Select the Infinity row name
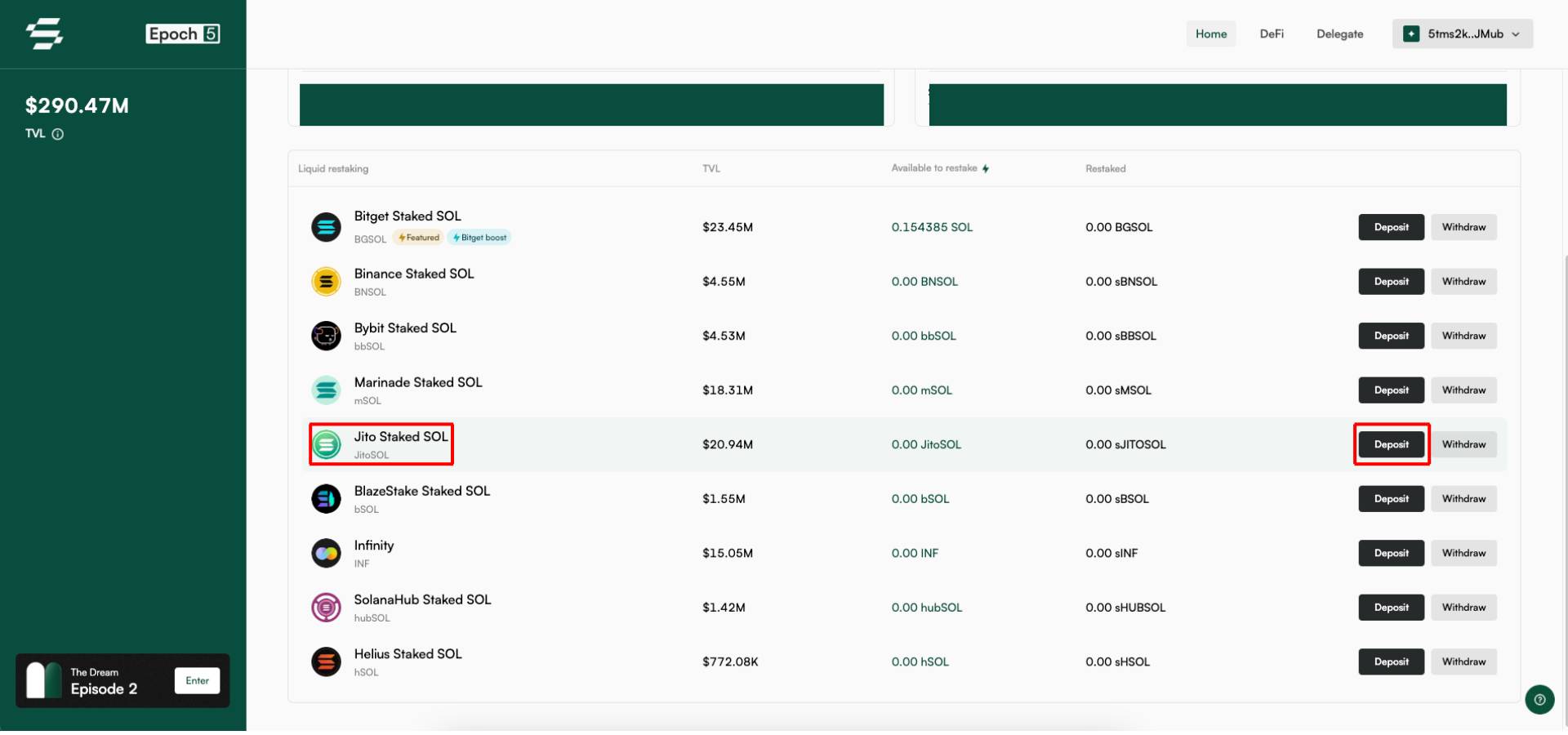Image resolution: width=1568 pixels, height=735 pixels. tap(374, 546)
